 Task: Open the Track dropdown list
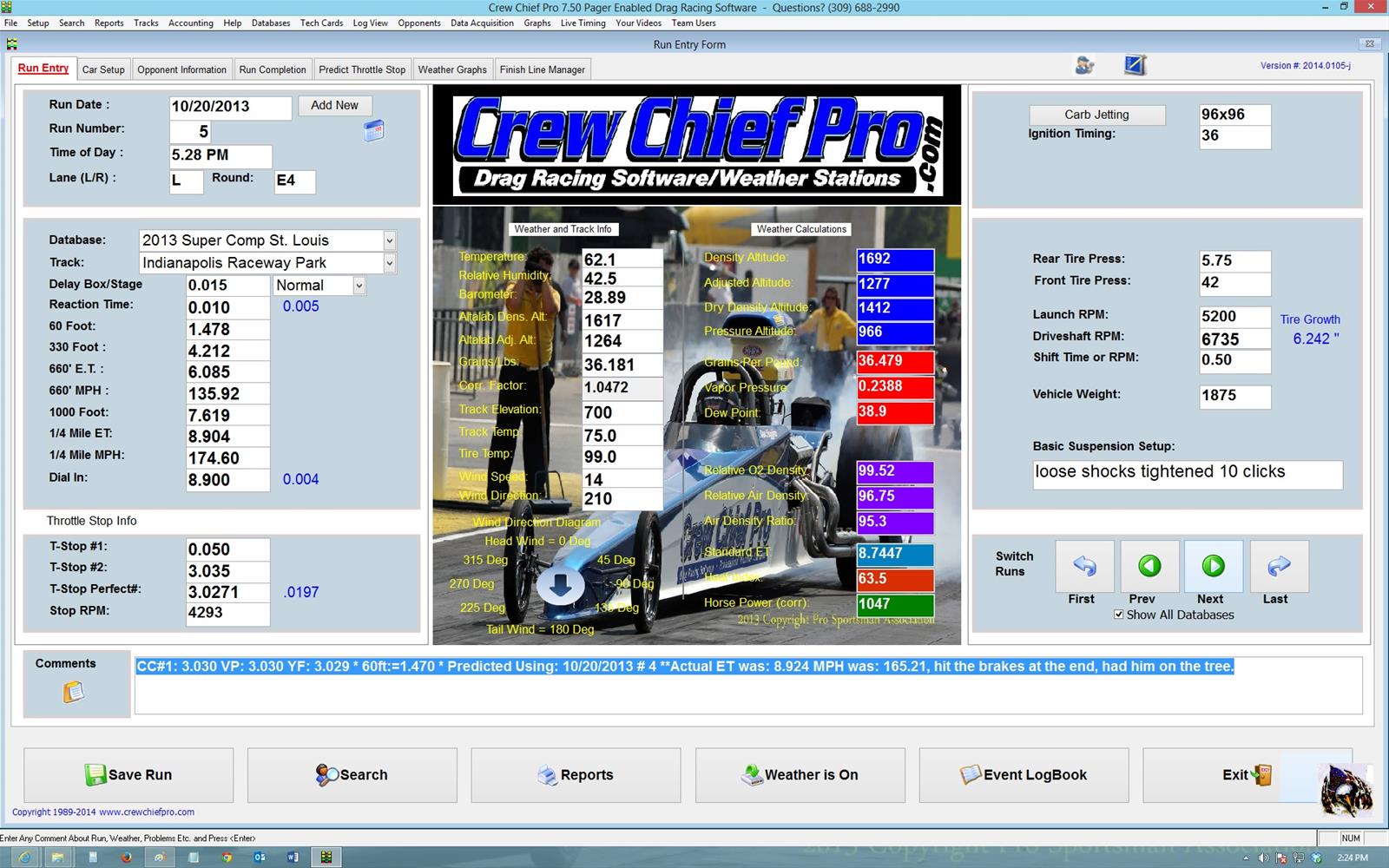[x=389, y=263]
